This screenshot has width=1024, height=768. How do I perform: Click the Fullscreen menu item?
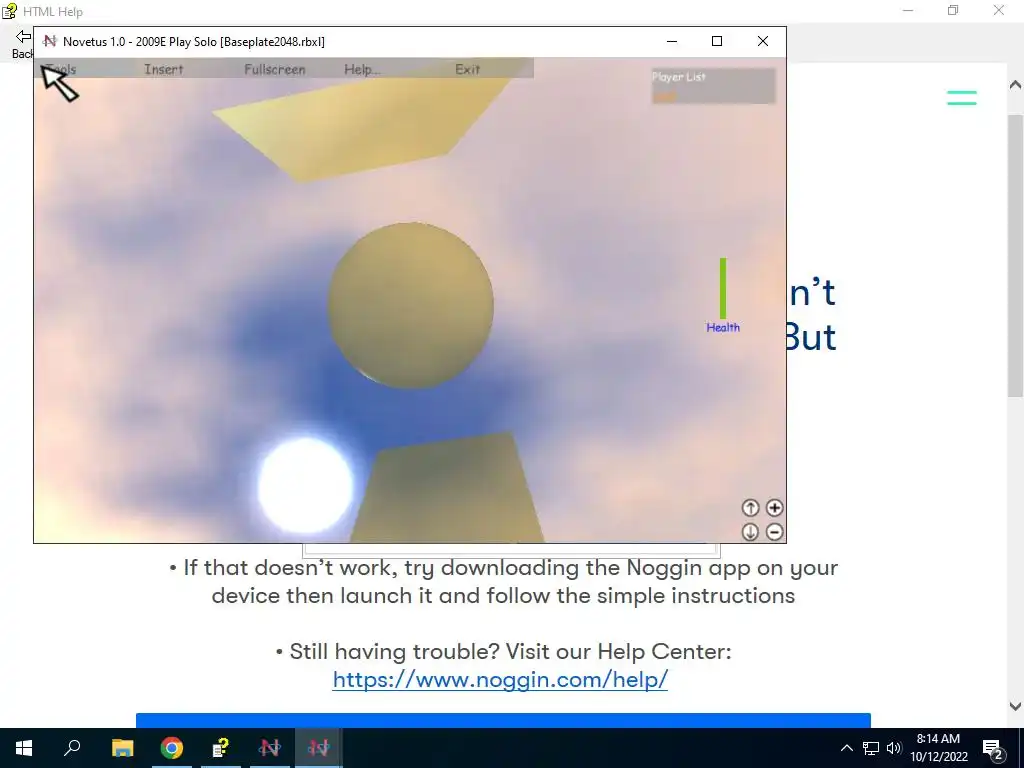click(x=274, y=69)
